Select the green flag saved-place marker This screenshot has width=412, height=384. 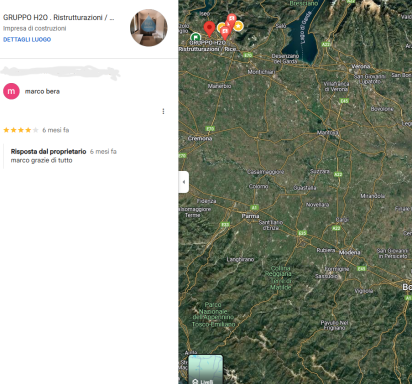pyautogui.click(x=196, y=37)
